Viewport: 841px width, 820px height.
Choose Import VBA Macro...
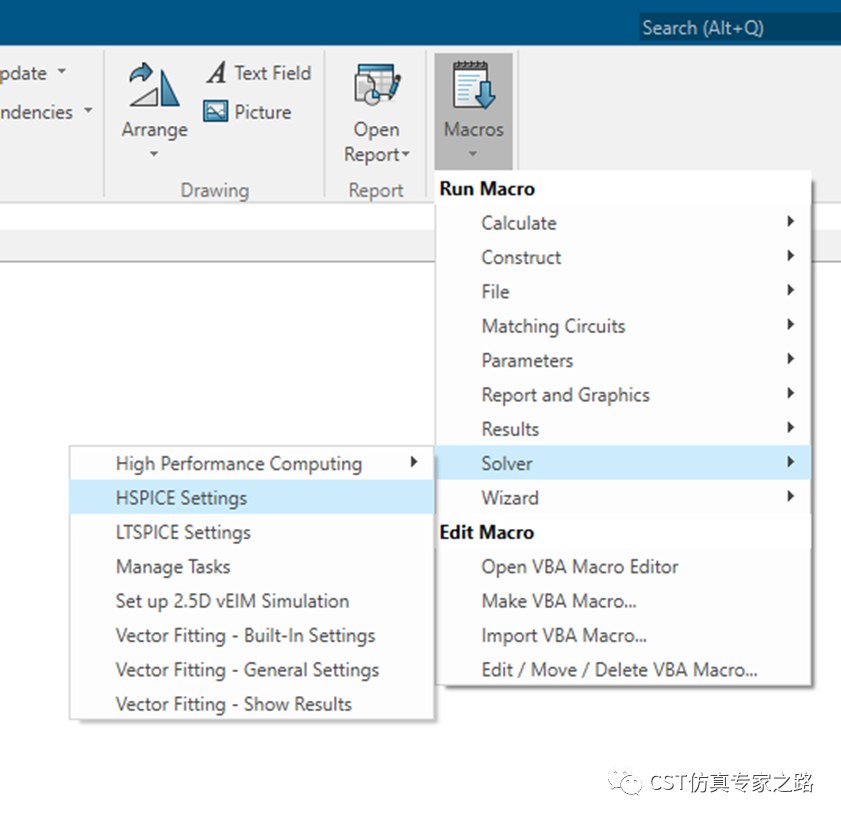point(623,635)
